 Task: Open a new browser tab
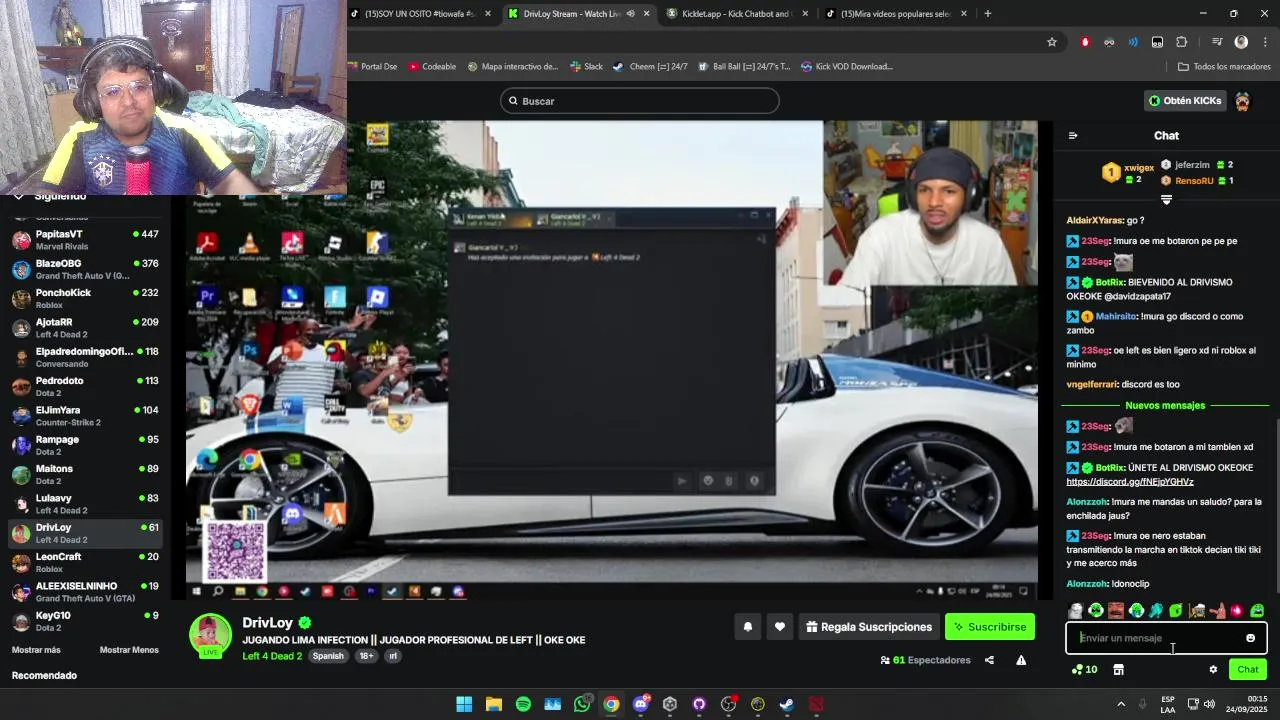988,14
